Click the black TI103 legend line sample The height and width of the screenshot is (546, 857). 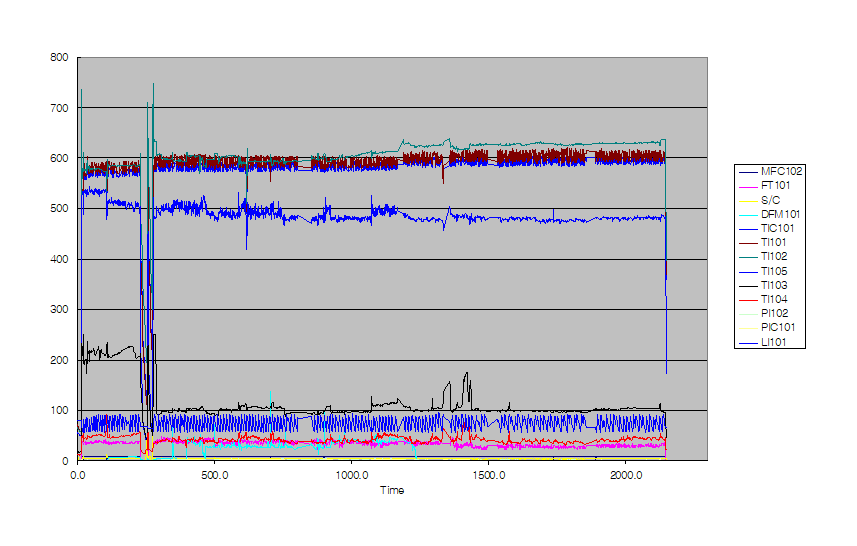tap(748, 286)
